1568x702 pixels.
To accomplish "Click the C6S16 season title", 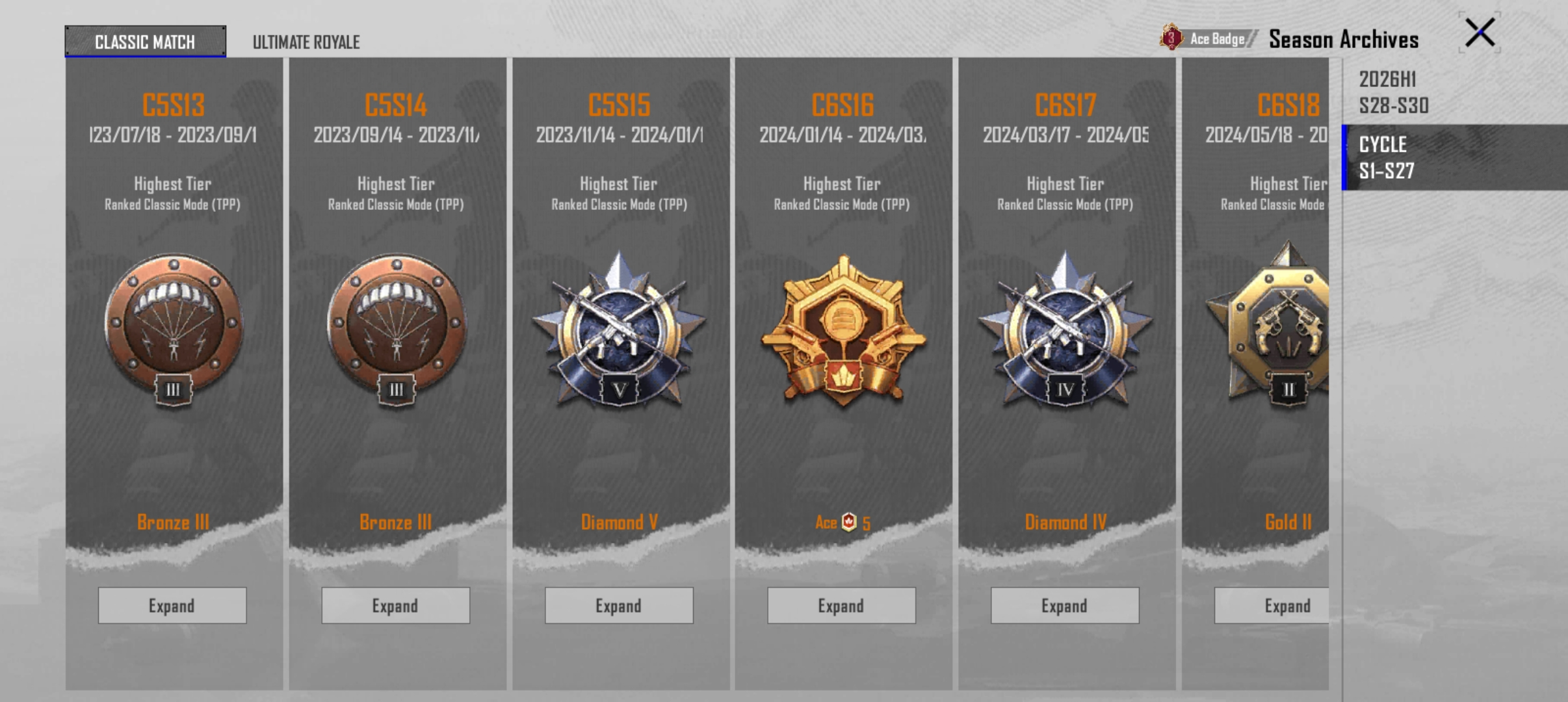I will coord(843,105).
